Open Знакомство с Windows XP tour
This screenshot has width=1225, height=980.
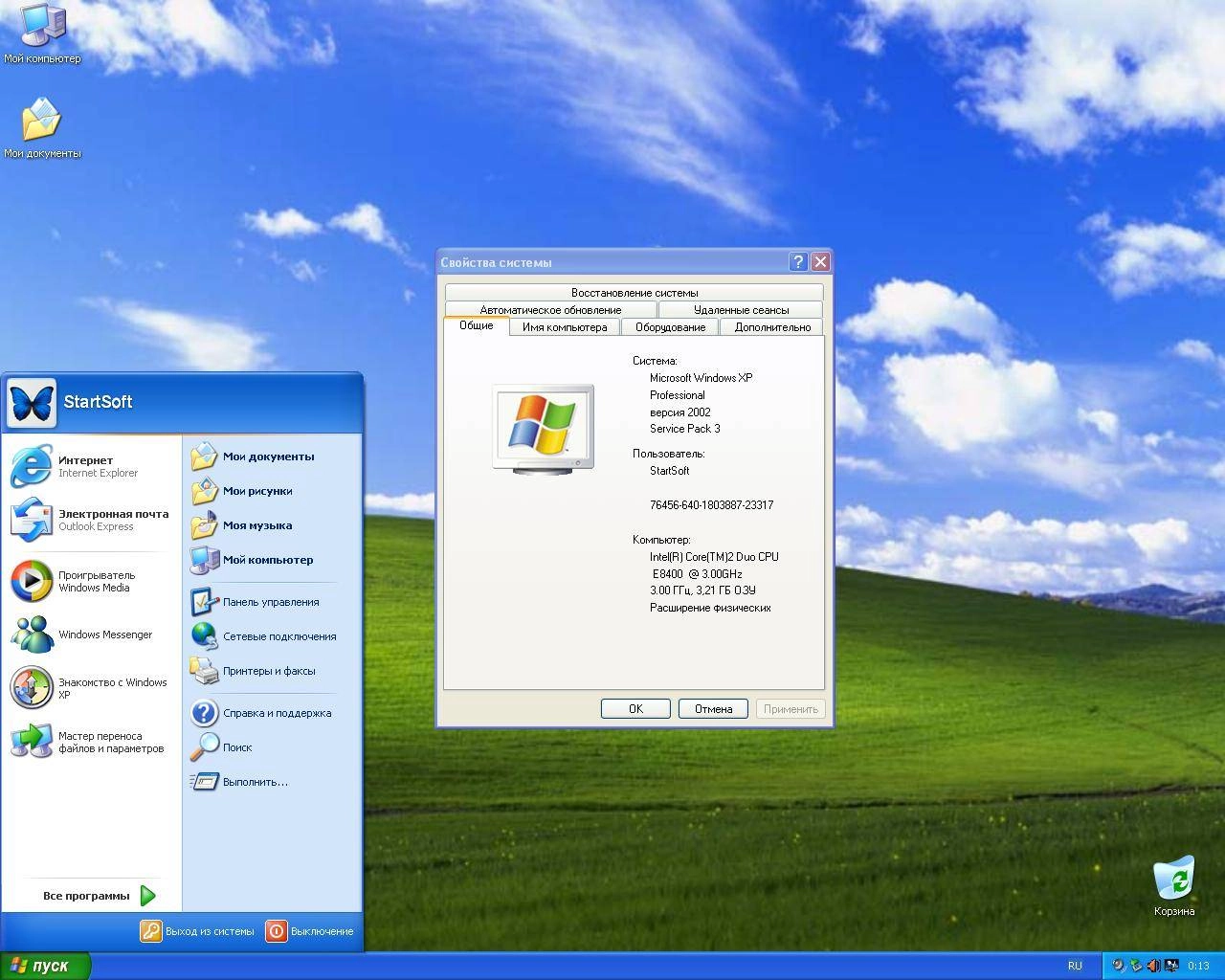point(91,688)
